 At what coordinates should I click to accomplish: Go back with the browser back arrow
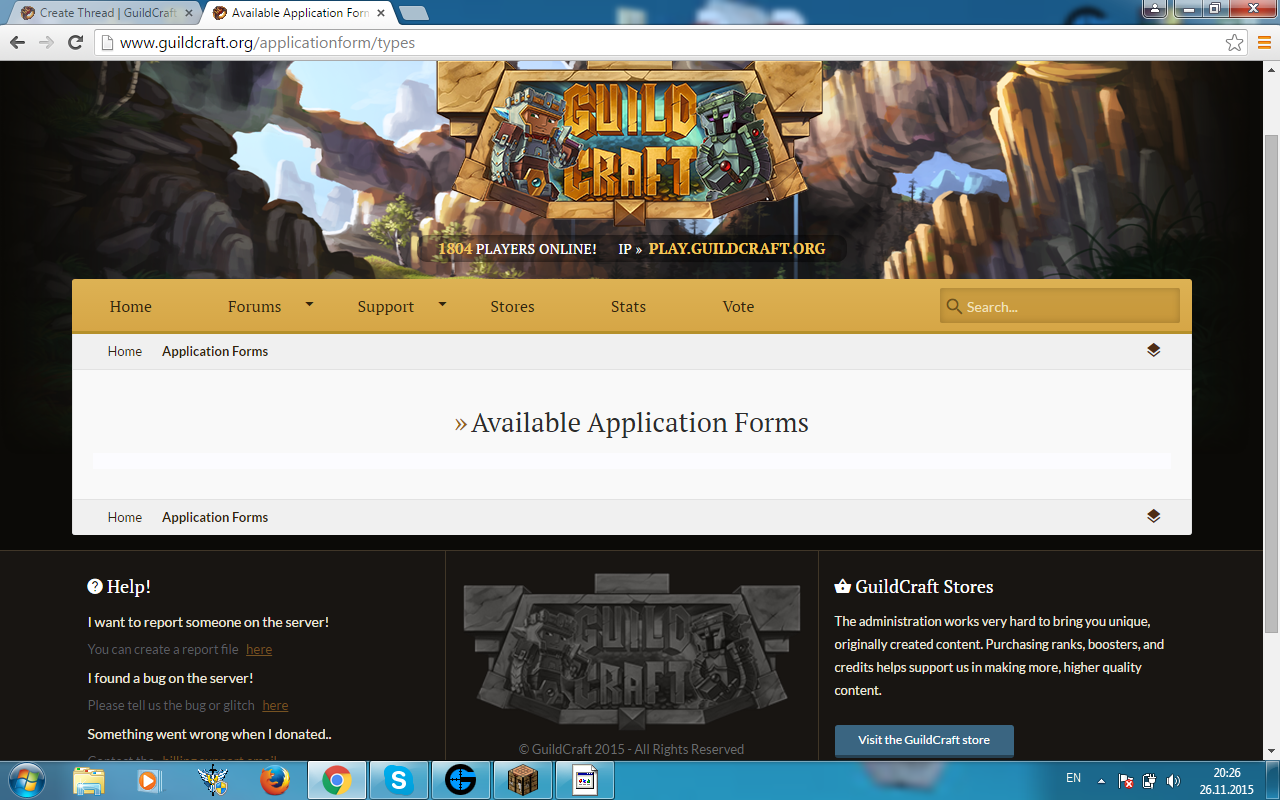click(x=17, y=42)
